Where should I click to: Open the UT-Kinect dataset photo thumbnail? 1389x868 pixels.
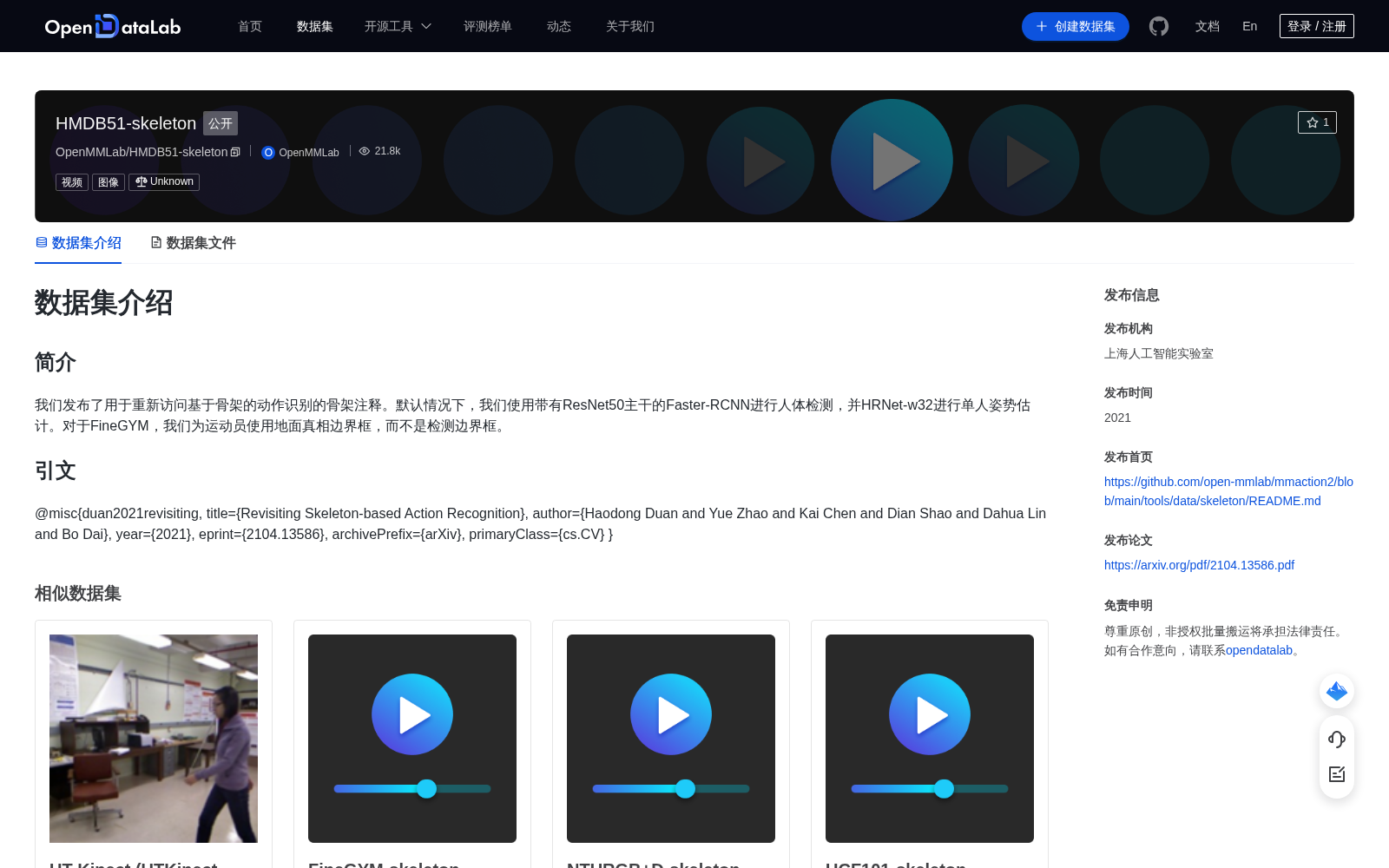click(x=154, y=739)
